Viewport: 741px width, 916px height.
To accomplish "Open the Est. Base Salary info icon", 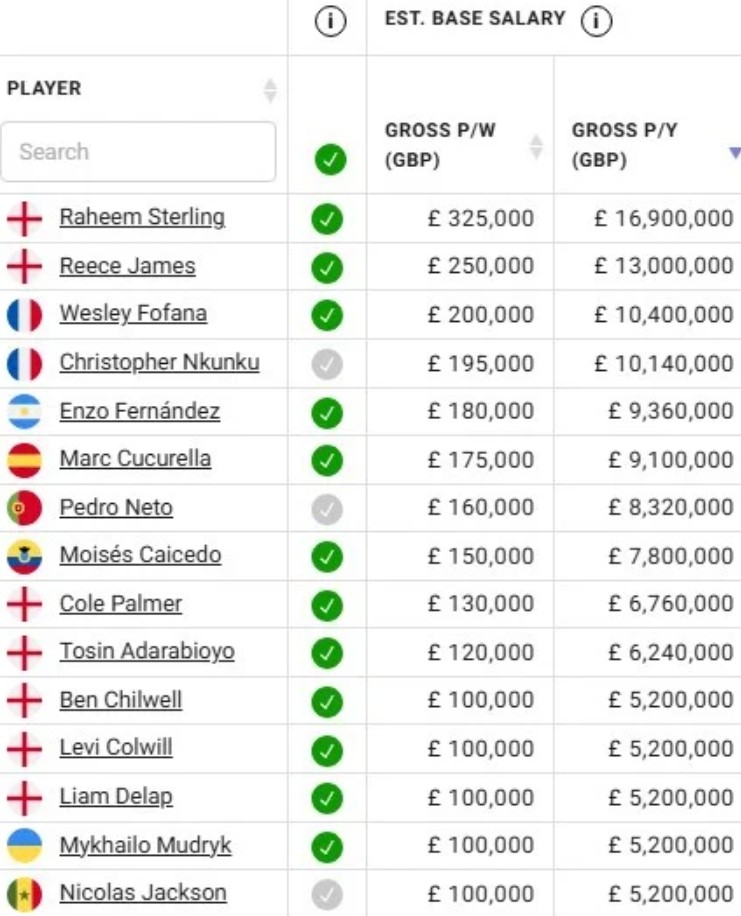I will click(x=596, y=22).
